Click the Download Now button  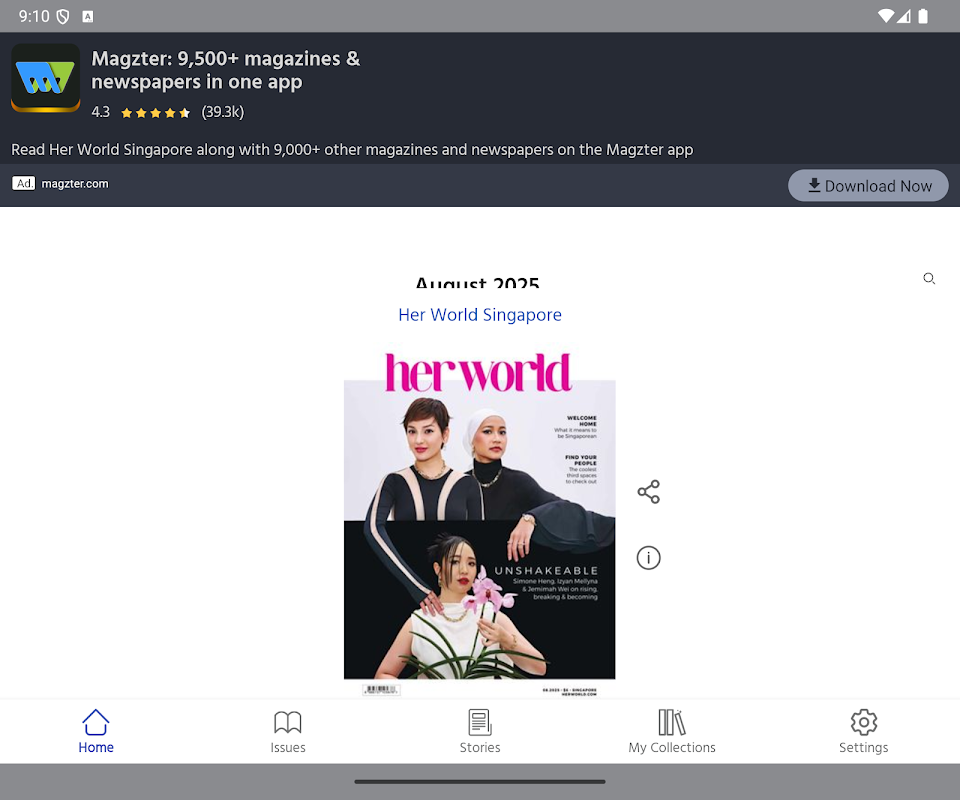[868, 185]
